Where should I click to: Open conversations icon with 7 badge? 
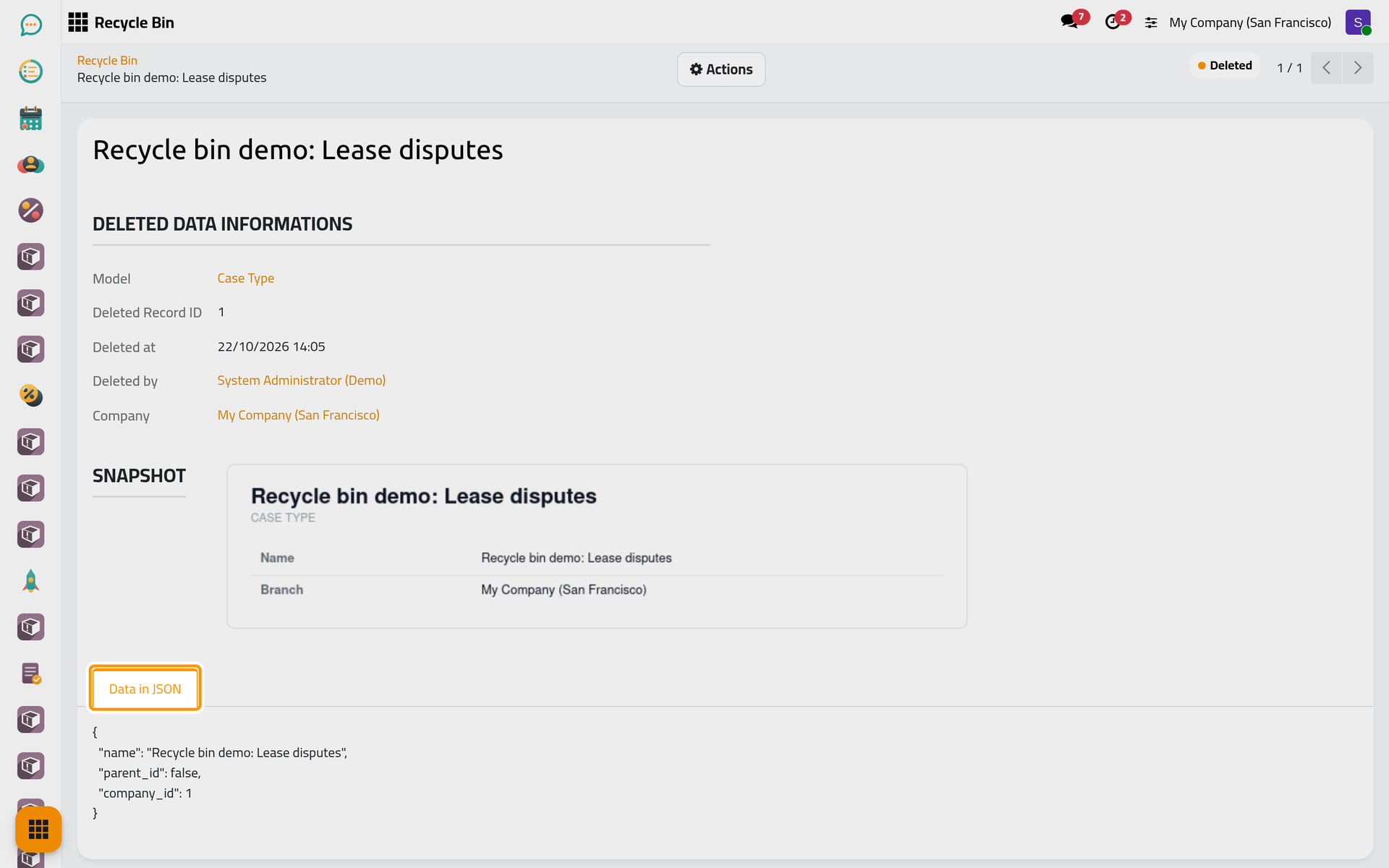[x=1069, y=22]
